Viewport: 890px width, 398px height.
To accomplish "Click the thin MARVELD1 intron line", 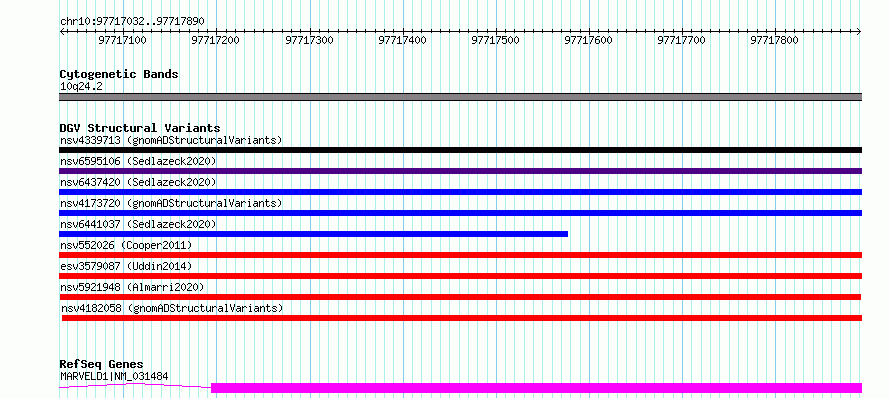I will pyautogui.click(x=135, y=386).
